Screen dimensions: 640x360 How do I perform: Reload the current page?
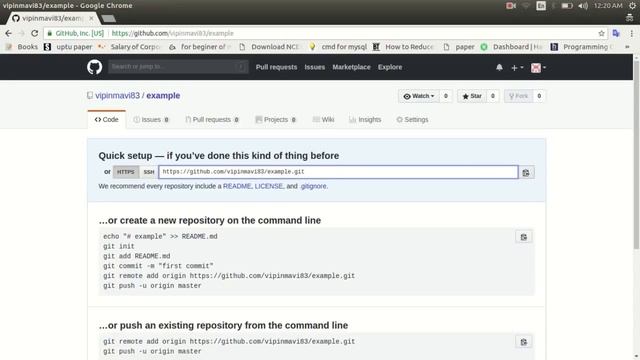click(34, 33)
